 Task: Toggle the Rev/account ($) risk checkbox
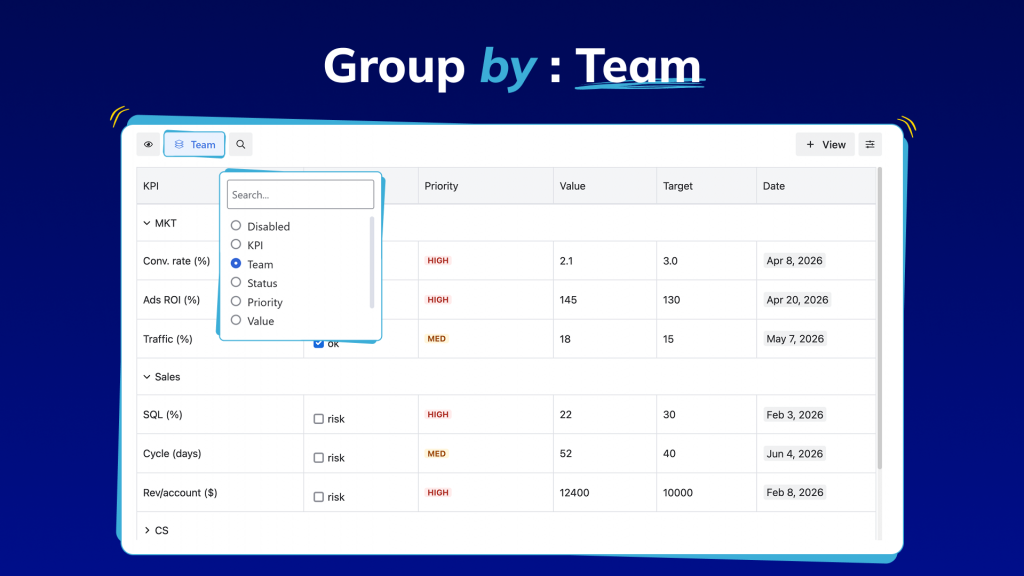tap(319, 497)
